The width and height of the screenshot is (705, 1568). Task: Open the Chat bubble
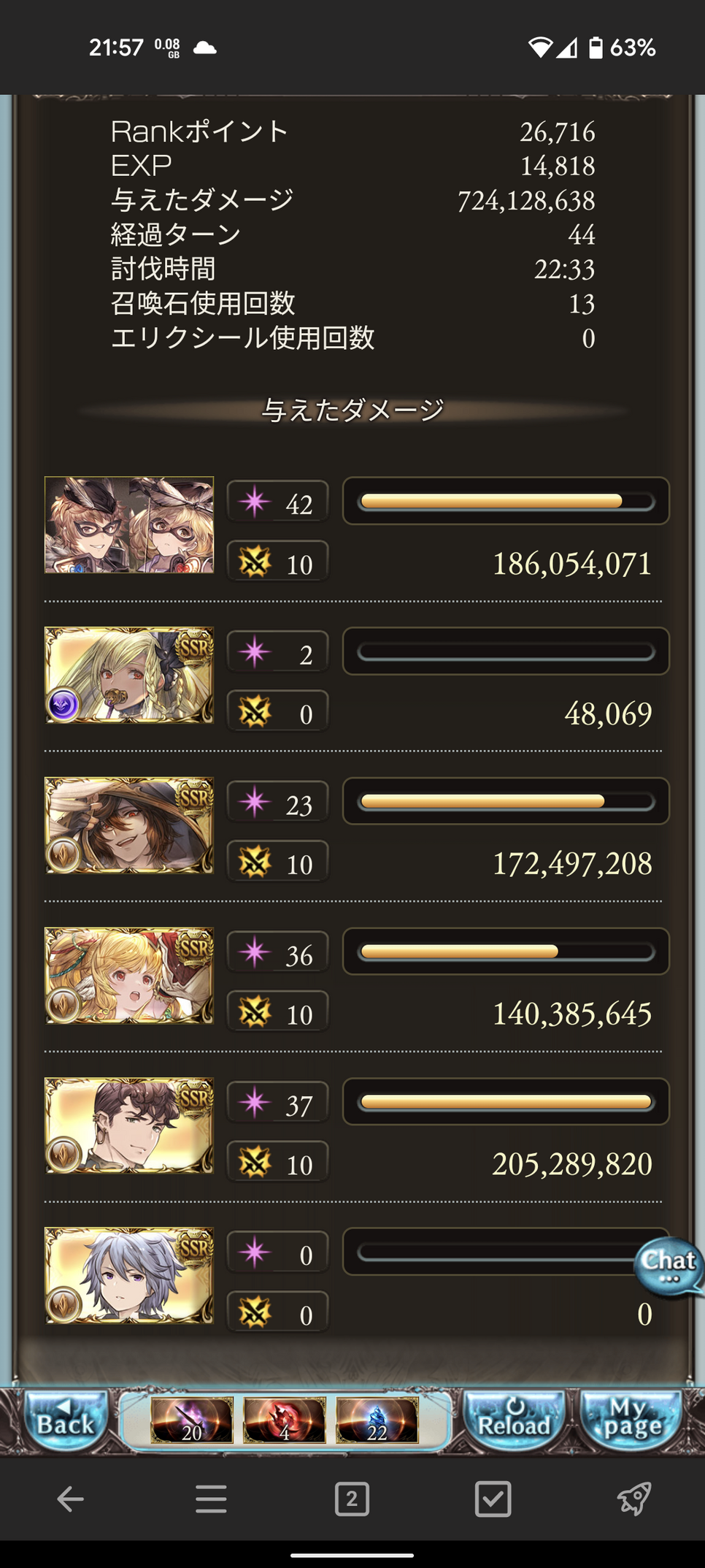click(x=669, y=1267)
